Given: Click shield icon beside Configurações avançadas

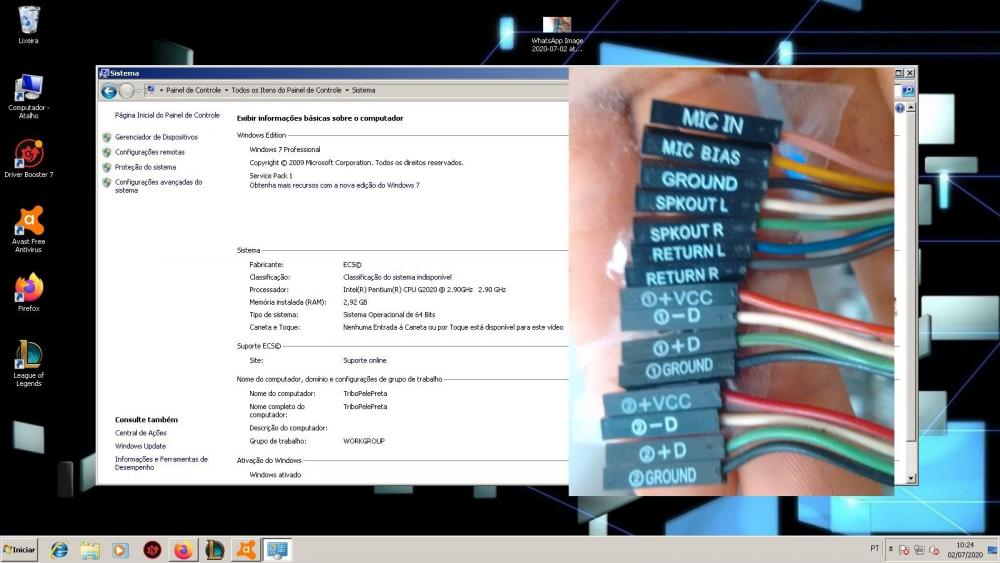Looking at the screenshot, I should [107, 183].
